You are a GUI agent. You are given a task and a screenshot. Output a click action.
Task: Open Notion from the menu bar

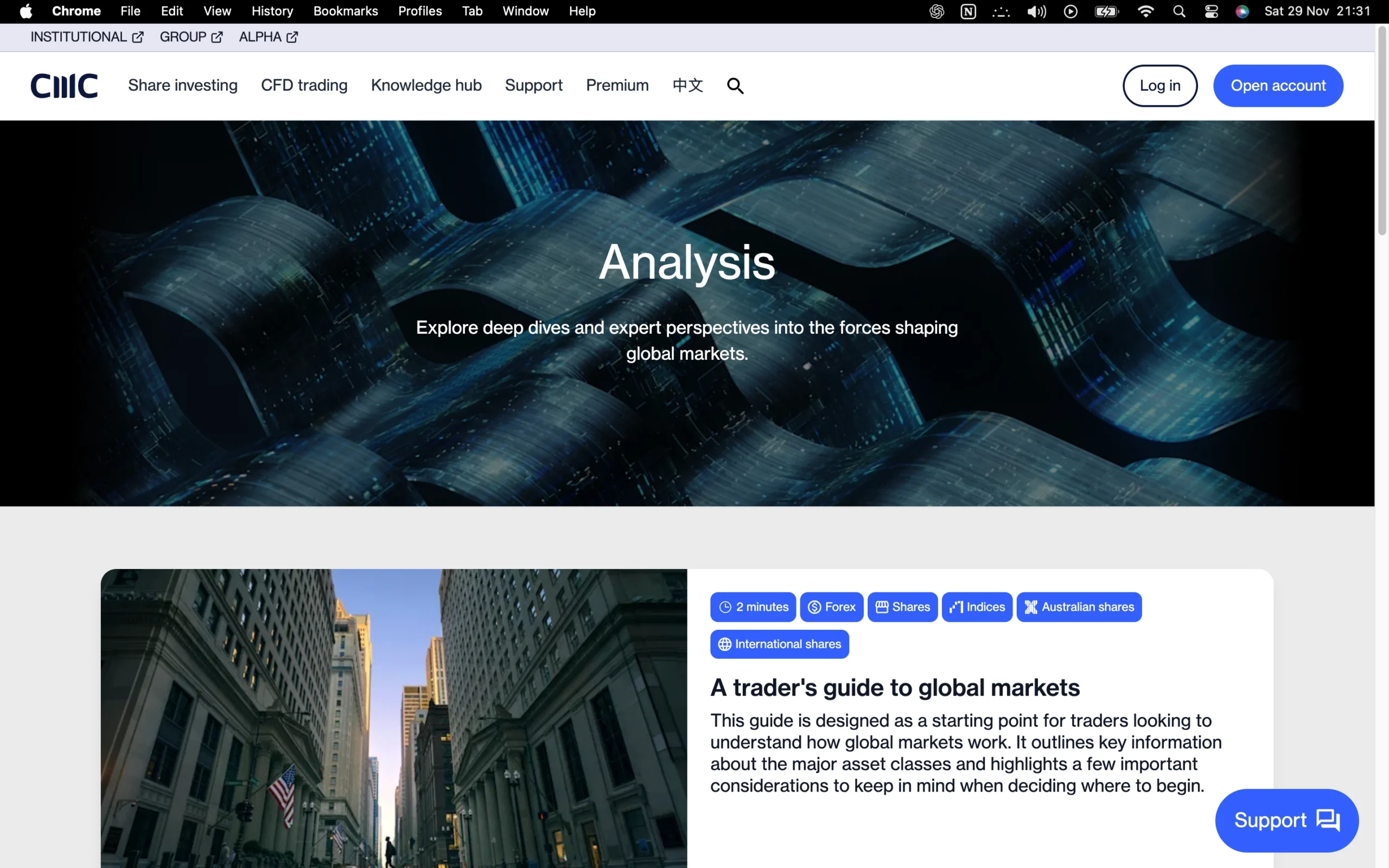coord(969,11)
